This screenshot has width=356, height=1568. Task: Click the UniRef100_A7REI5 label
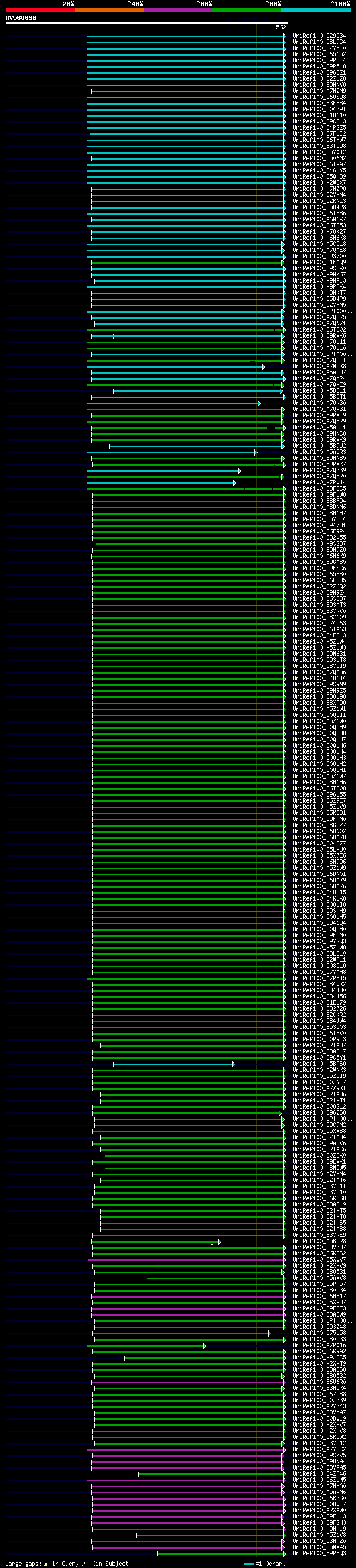pyautogui.click(x=319, y=978)
